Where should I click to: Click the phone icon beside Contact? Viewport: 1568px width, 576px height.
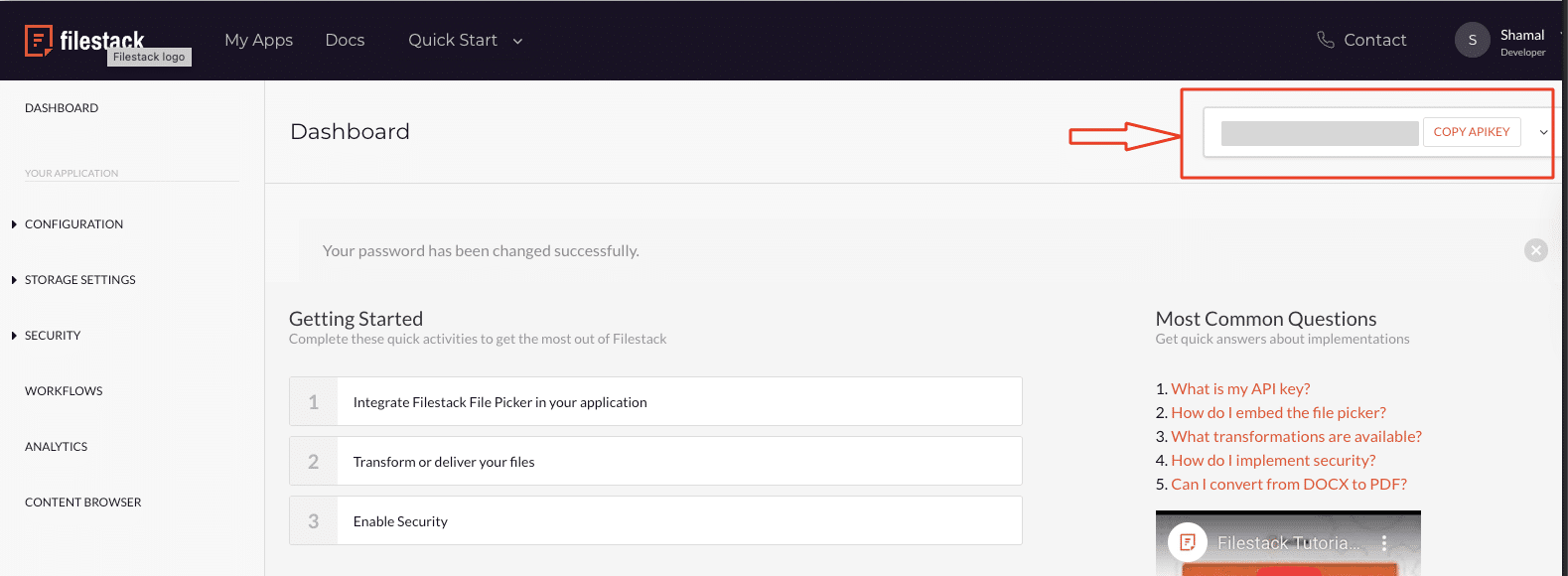coord(1325,40)
